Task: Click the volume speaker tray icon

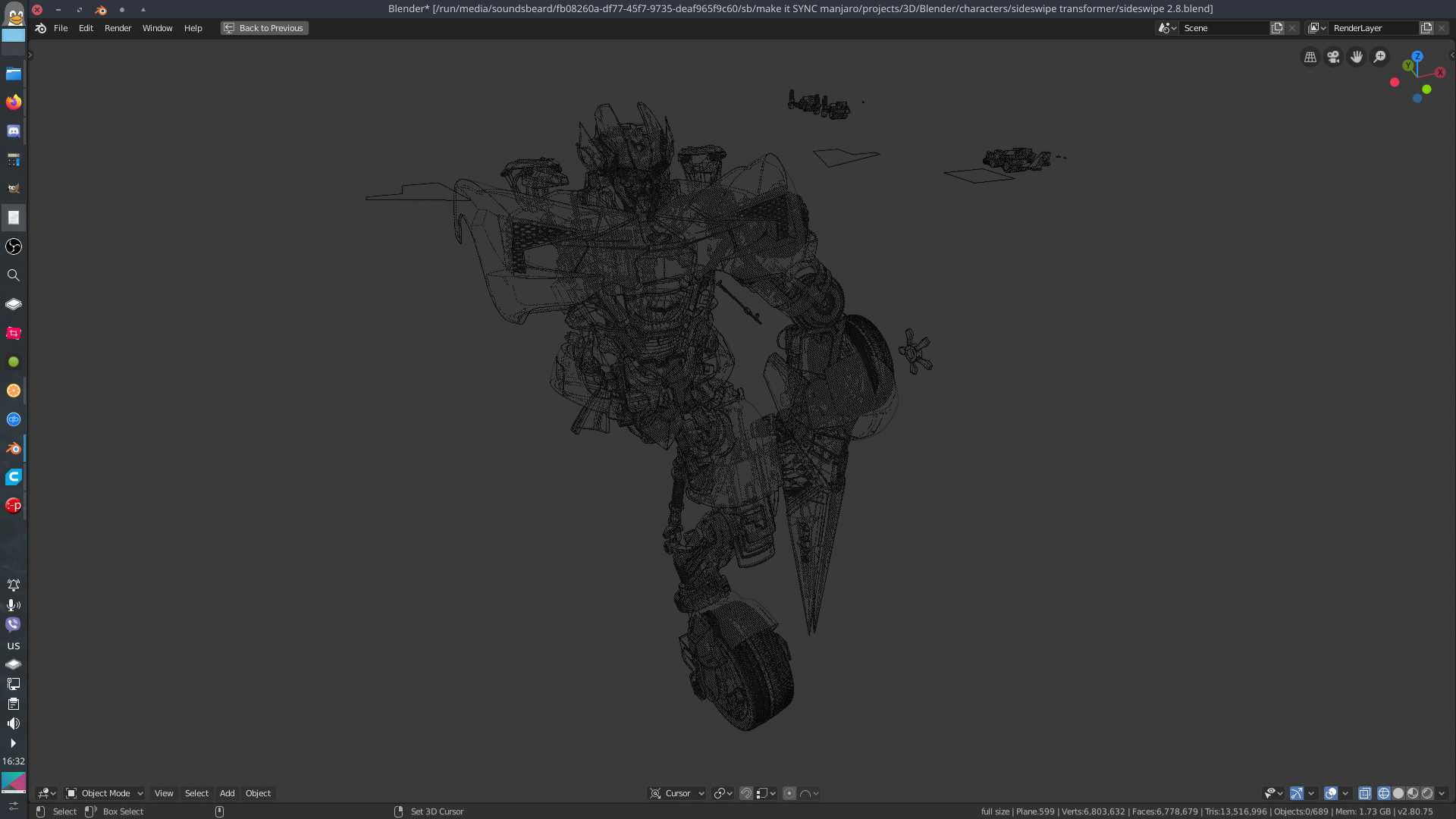Action: 14,723
